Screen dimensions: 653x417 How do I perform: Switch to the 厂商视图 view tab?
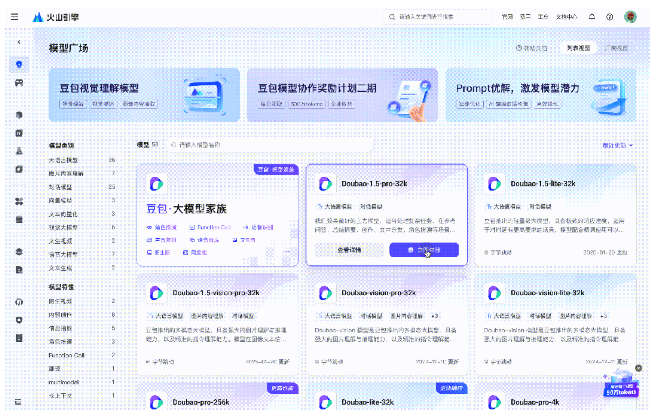point(616,48)
